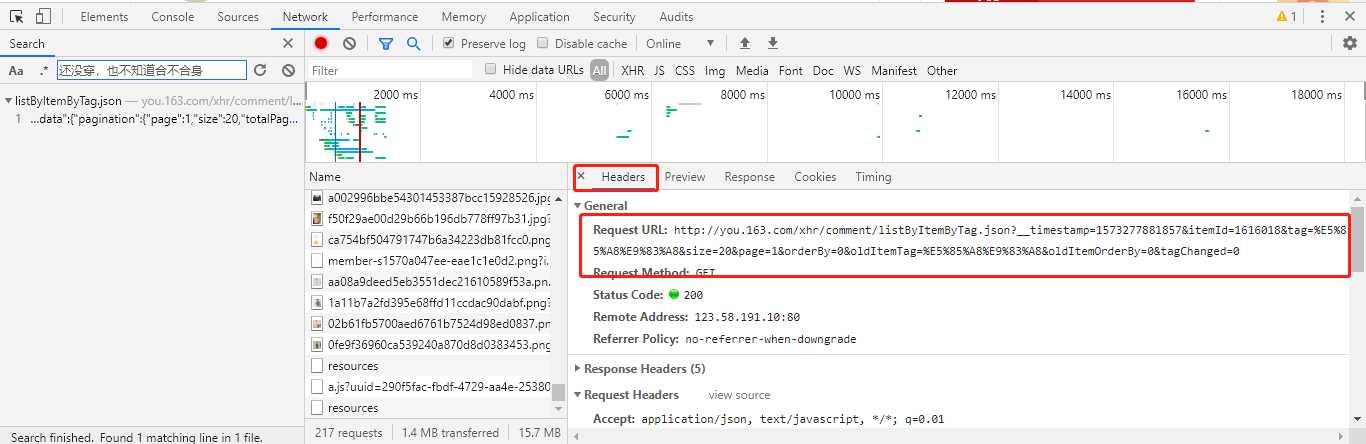
Task: Select the All filter type
Action: (x=599, y=70)
